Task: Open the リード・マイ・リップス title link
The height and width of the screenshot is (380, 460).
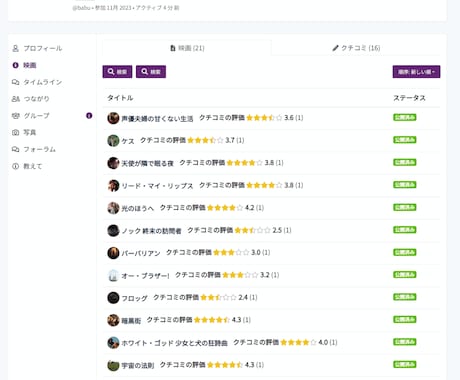Action: click(x=157, y=186)
